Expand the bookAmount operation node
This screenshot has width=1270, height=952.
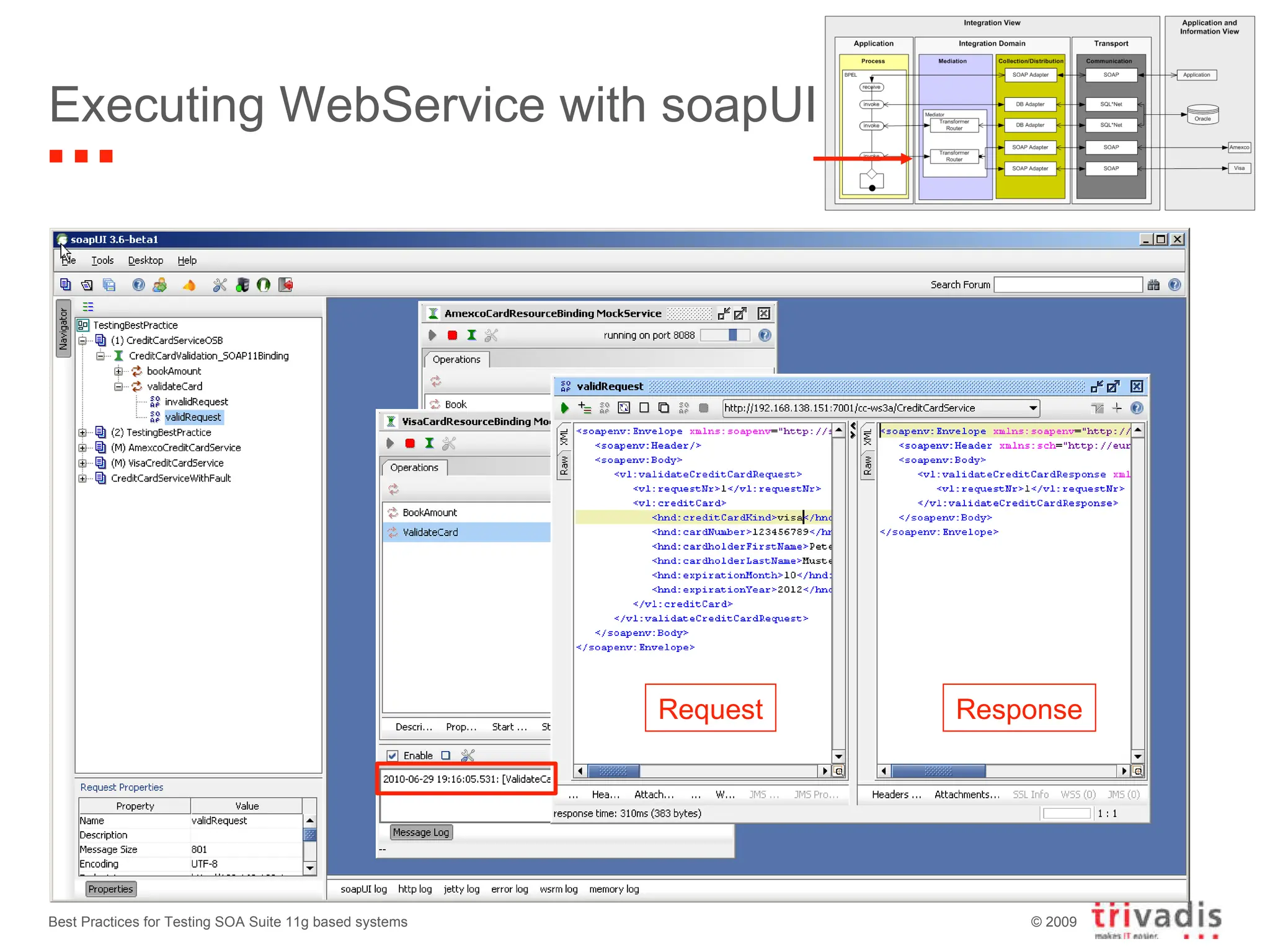[118, 371]
